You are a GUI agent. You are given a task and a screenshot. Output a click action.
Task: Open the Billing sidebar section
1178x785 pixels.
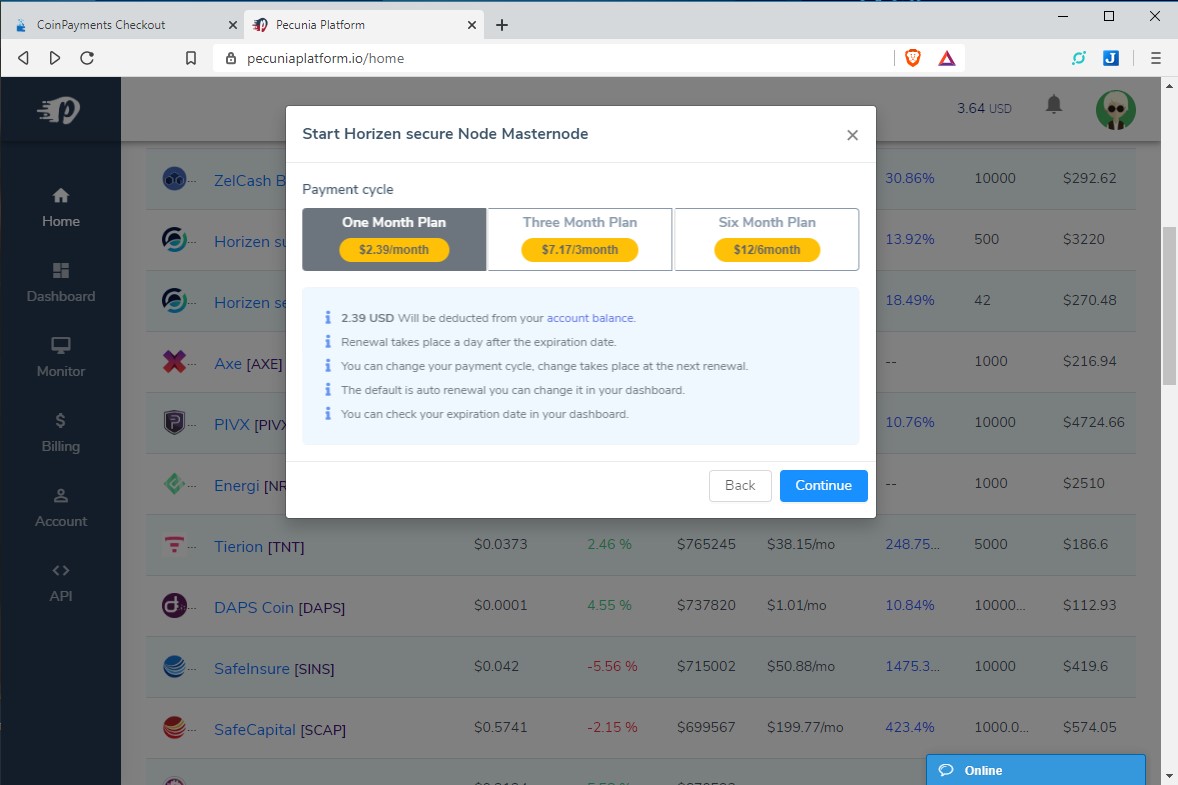[61, 433]
